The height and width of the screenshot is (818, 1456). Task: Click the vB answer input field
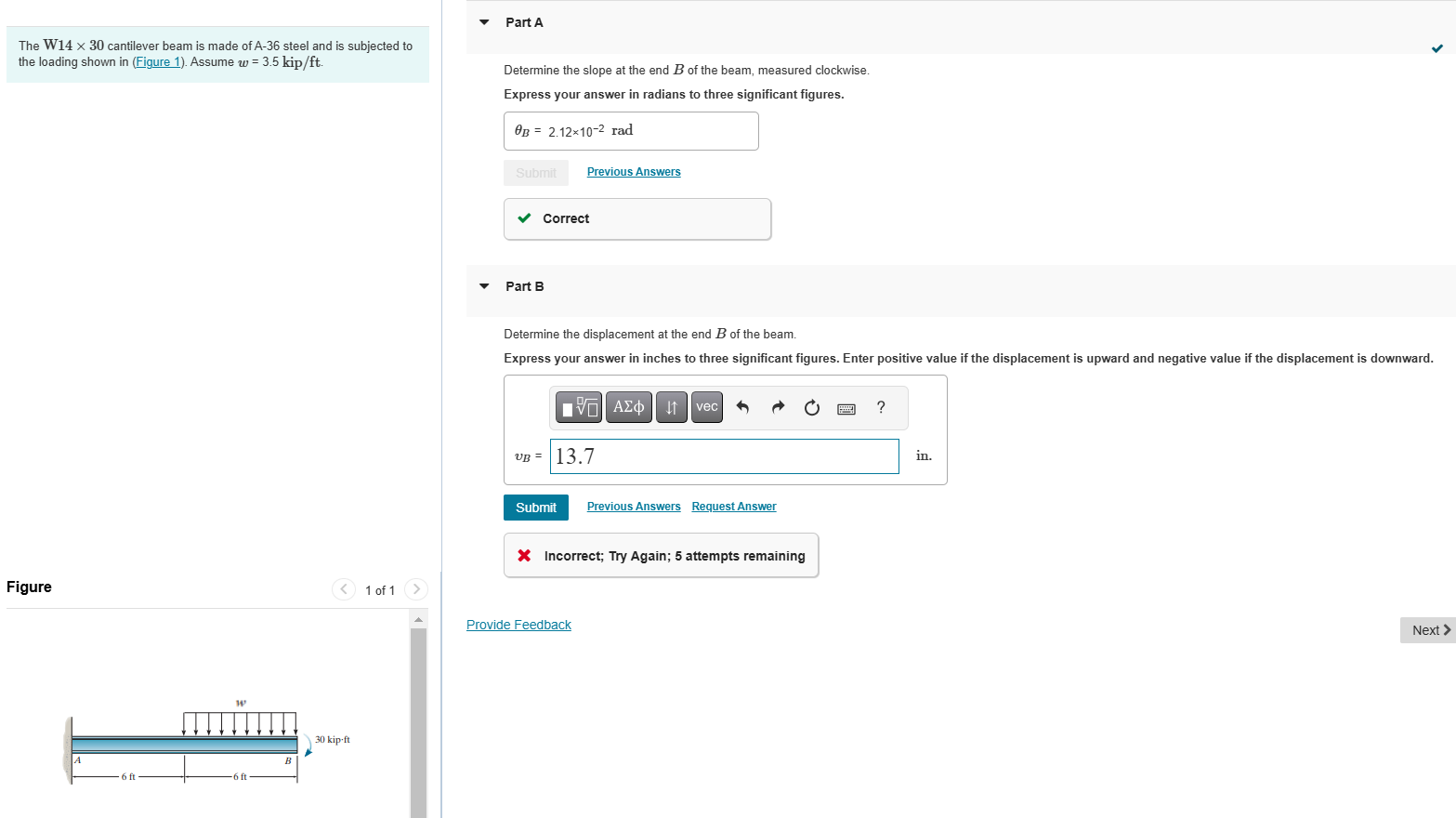point(725,456)
